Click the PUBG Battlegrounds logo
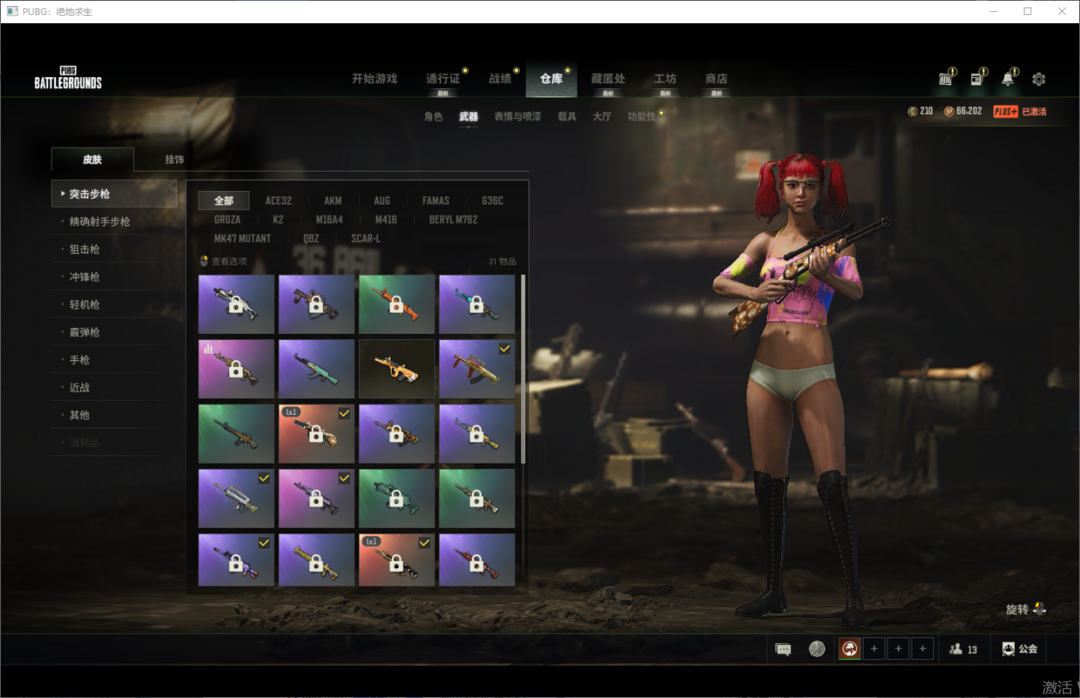The image size is (1080, 698). coord(68,79)
